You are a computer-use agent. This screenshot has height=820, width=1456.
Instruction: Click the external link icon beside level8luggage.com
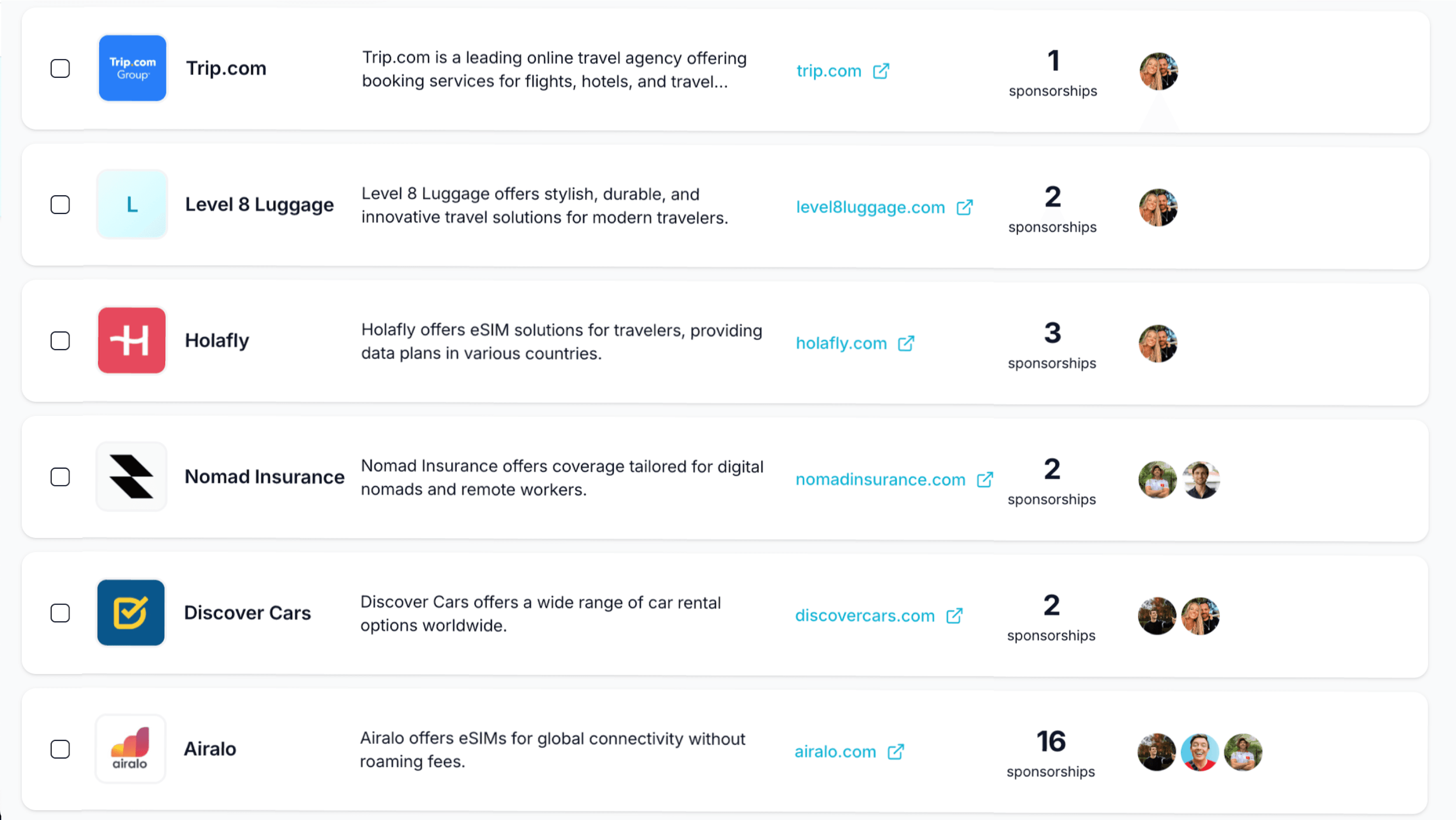point(964,207)
